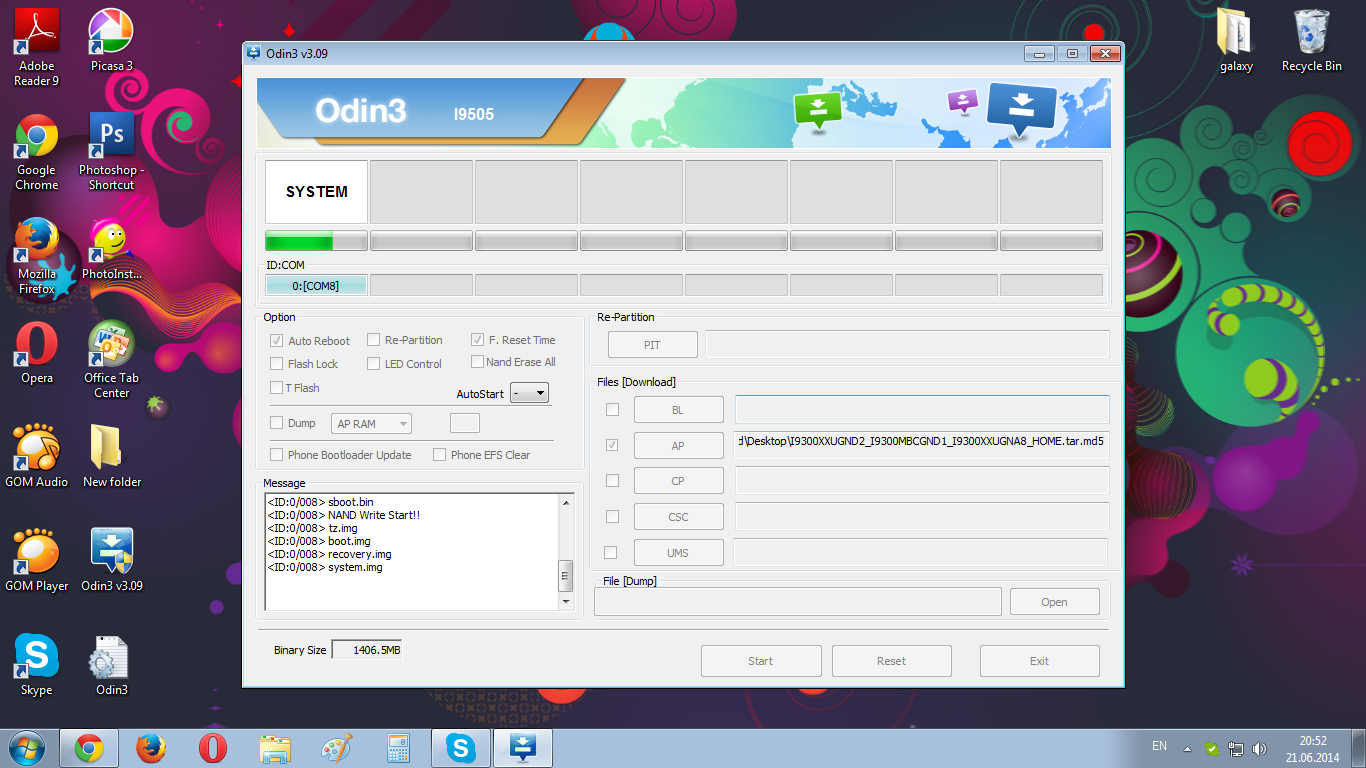Toggle the F. Reset Time checkbox
The width and height of the screenshot is (1366, 768).
pos(477,340)
